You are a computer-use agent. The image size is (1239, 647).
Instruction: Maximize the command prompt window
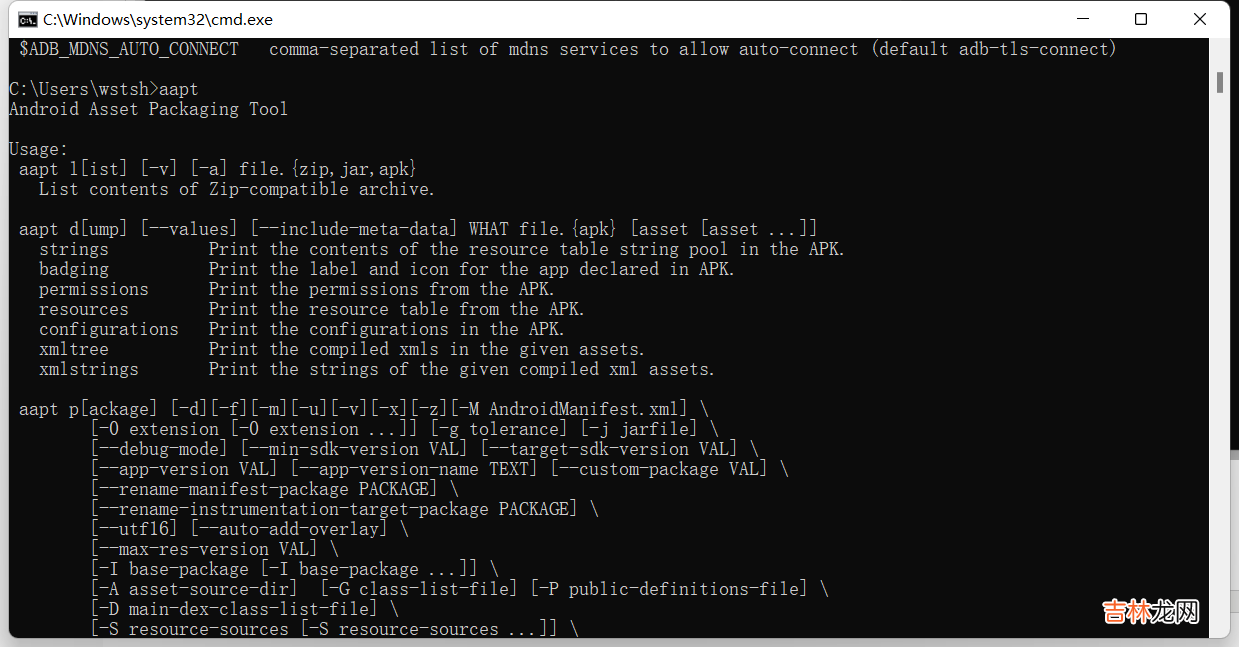click(x=1141, y=19)
